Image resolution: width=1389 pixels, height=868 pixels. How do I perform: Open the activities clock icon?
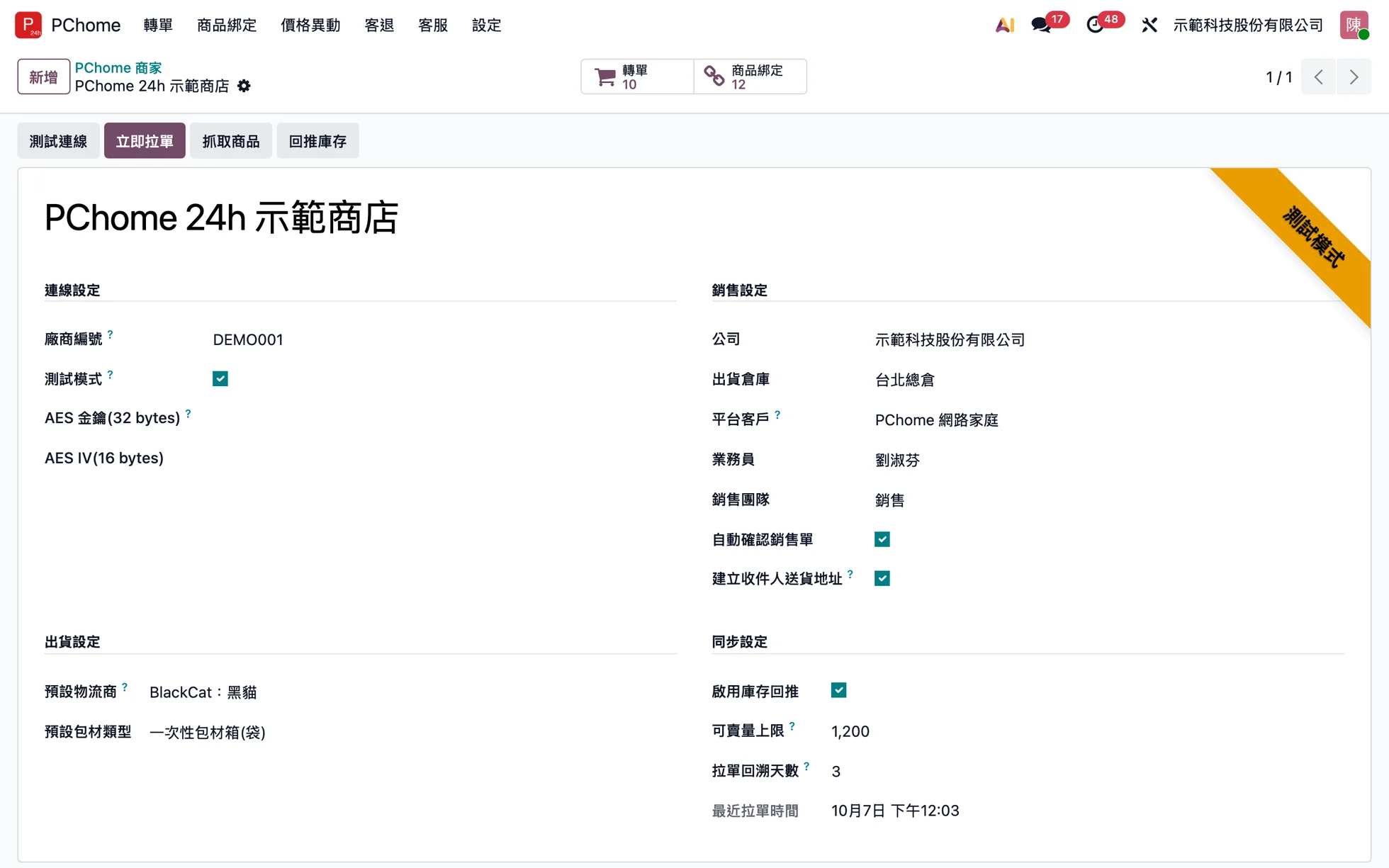click(x=1095, y=25)
